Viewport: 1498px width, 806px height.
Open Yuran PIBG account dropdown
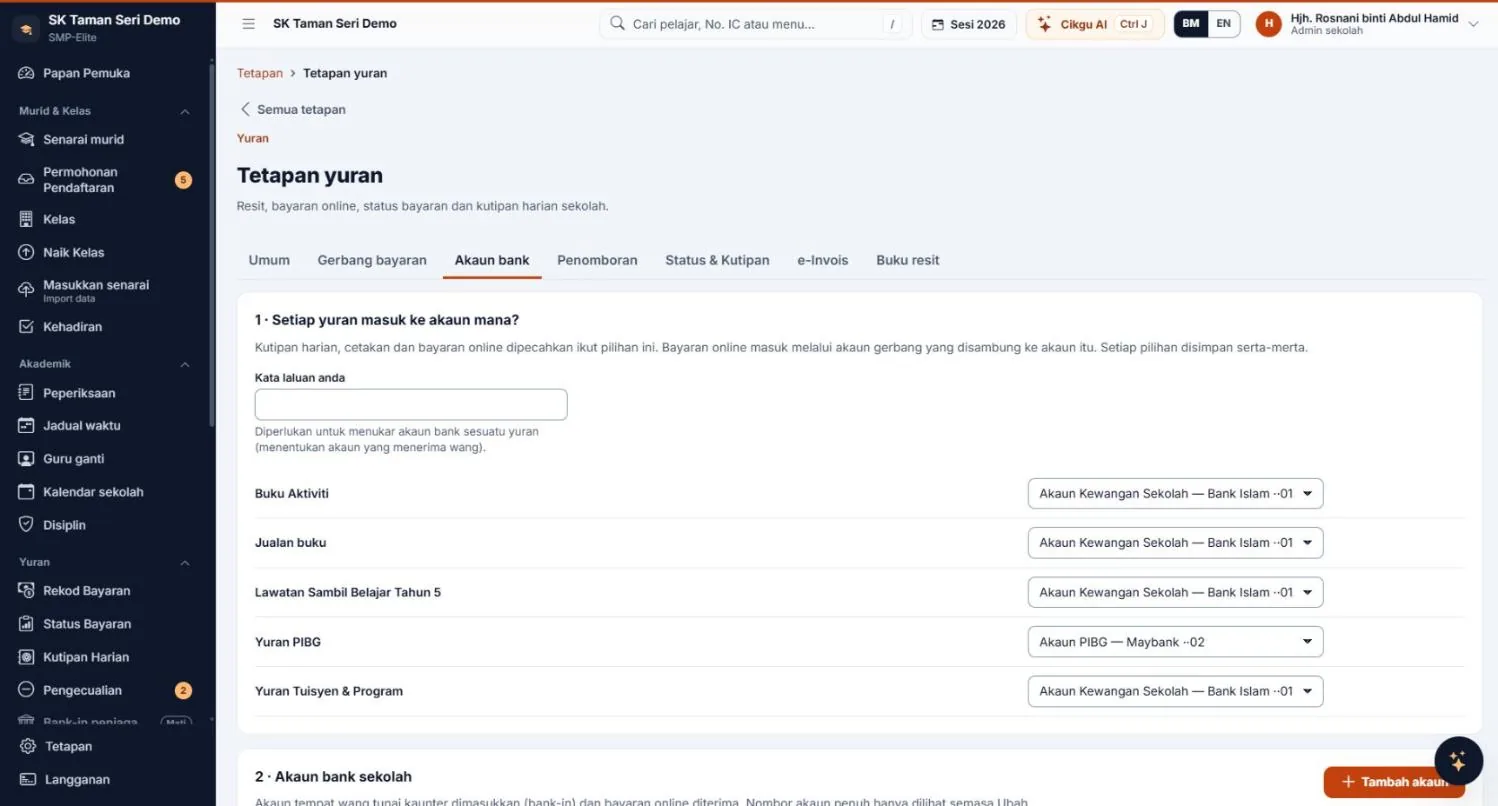[x=1175, y=642]
